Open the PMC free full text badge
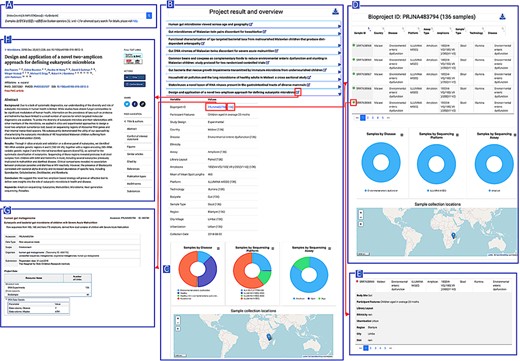The width and height of the screenshot is (520, 361). point(134,62)
